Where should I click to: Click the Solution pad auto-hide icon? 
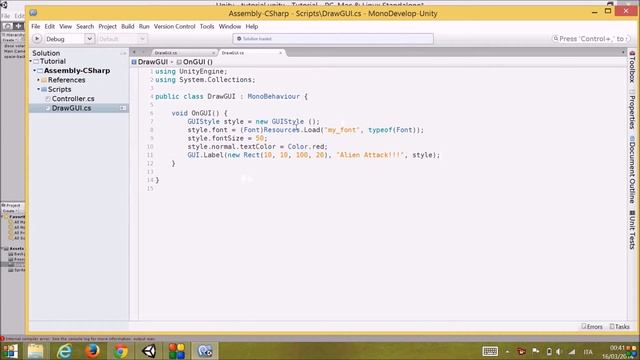coord(123,53)
